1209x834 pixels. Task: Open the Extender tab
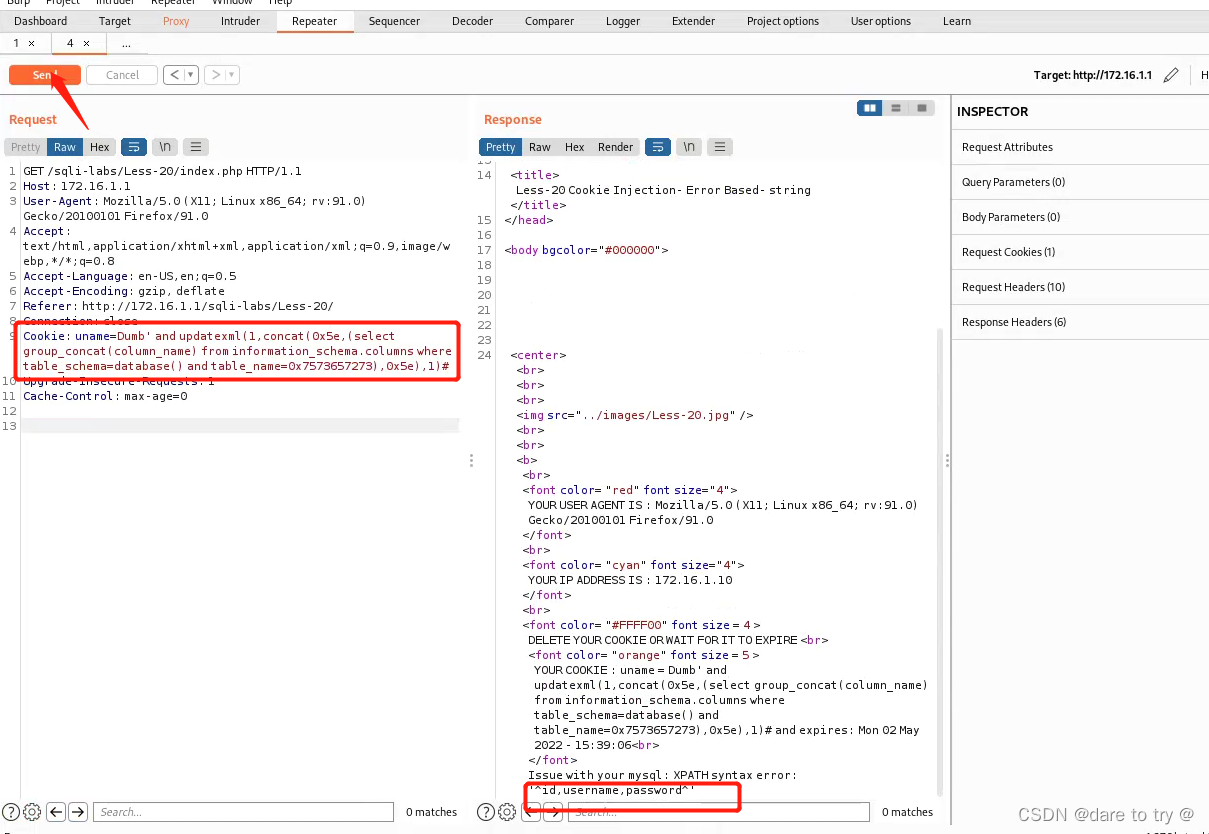(693, 21)
